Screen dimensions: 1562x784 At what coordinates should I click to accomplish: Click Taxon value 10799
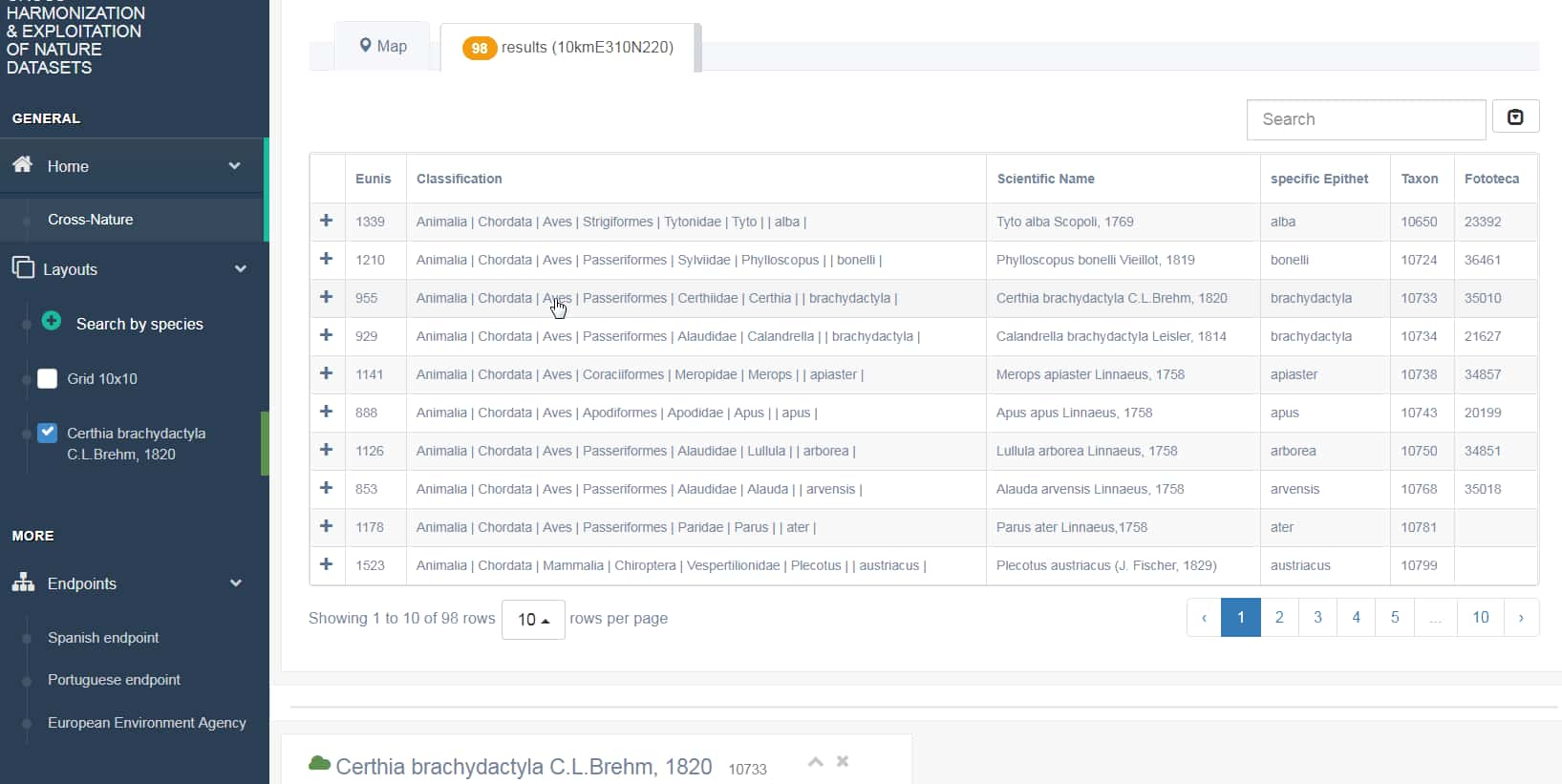click(1419, 565)
